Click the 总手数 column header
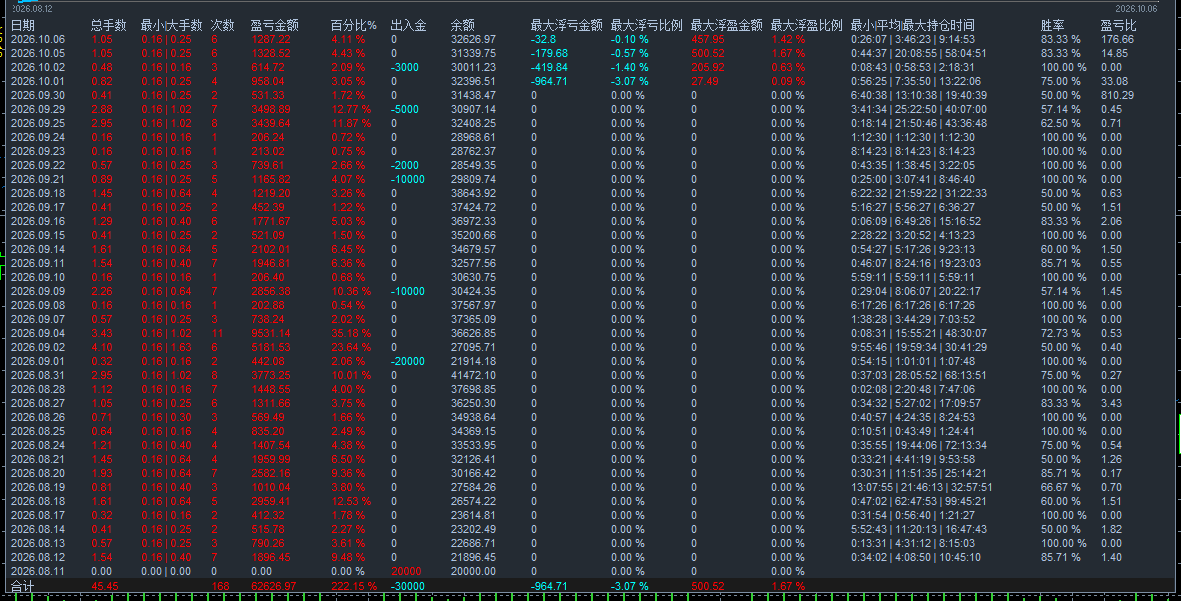 pyautogui.click(x=108, y=26)
